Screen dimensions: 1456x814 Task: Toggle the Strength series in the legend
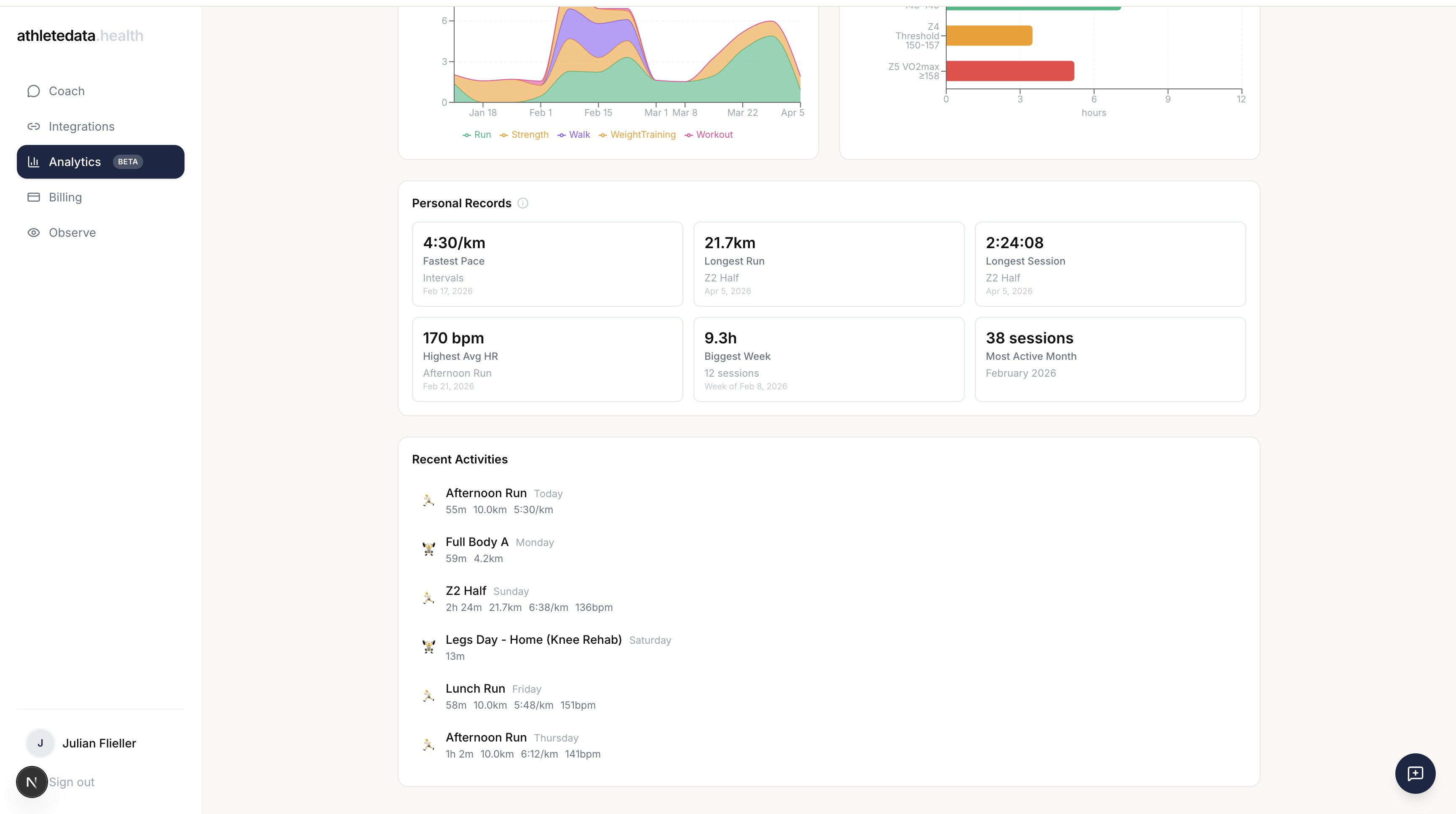(x=524, y=134)
